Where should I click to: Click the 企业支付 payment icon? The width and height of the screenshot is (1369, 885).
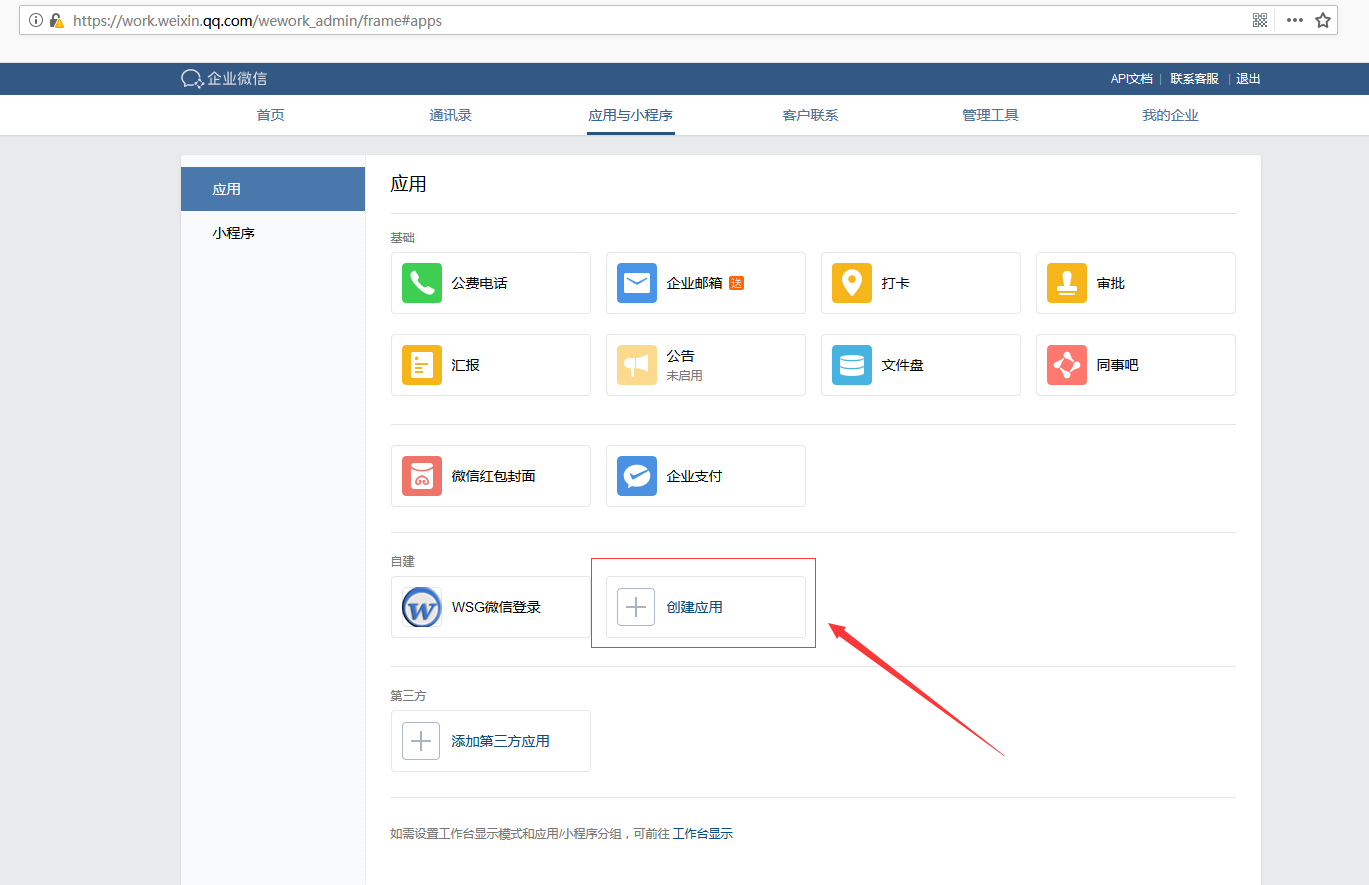(637, 476)
